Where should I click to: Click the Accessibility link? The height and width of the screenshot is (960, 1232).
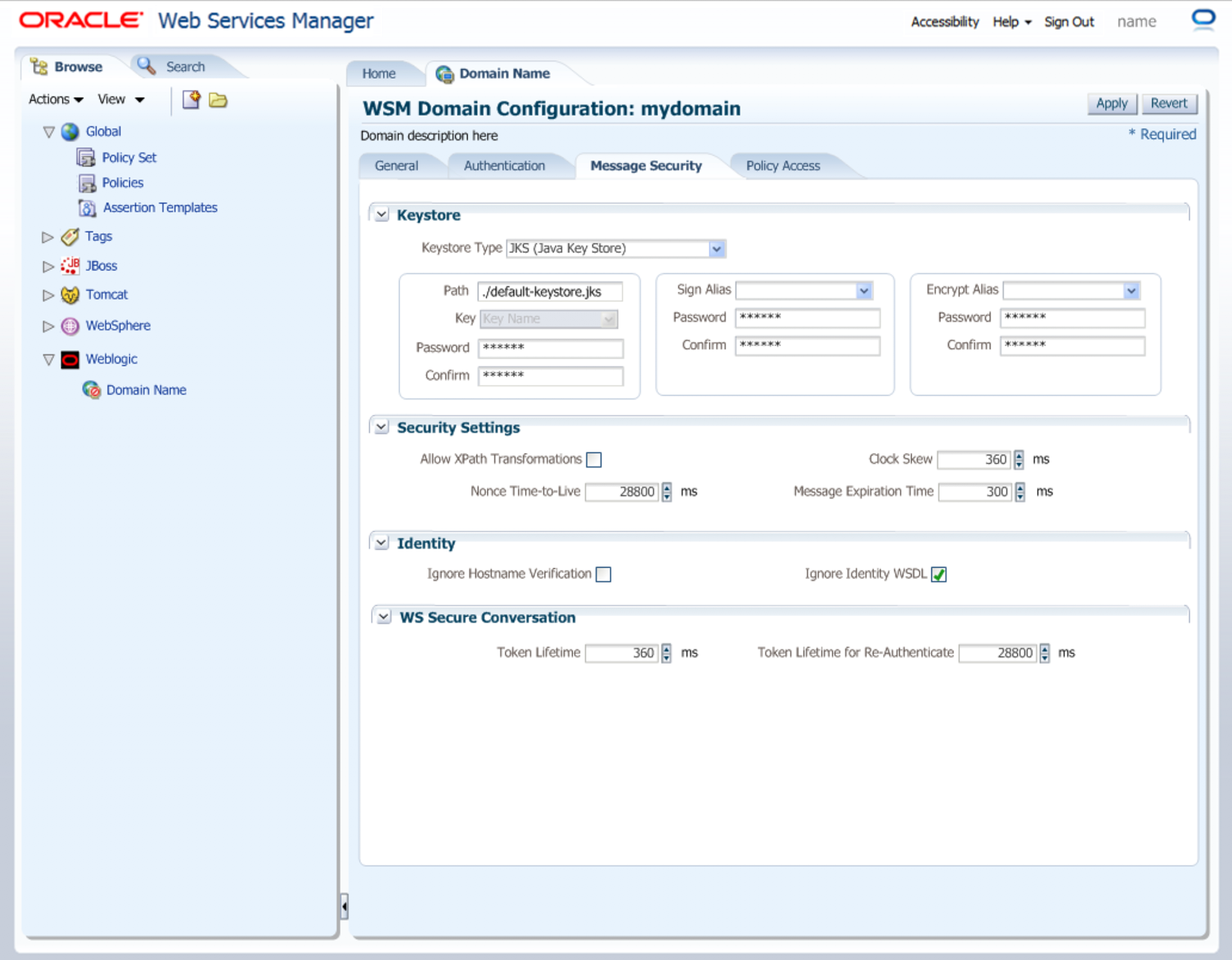tap(945, 22)
